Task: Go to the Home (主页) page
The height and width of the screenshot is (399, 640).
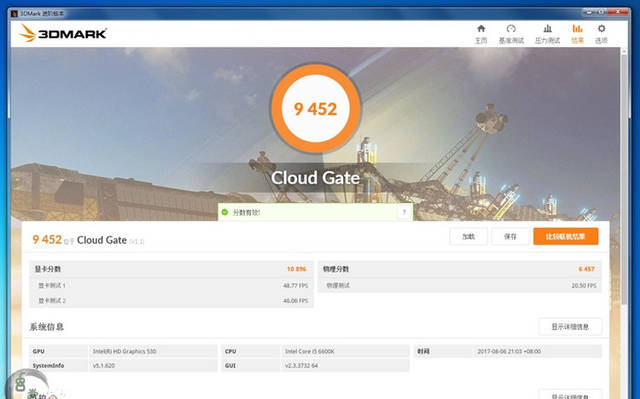Action: coord(481,33)
